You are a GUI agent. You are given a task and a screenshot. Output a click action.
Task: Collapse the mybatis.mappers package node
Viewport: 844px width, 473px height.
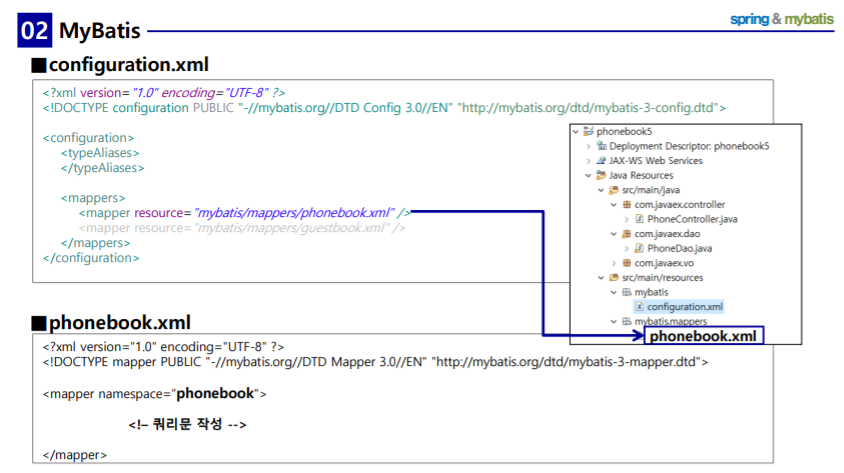tap(614, 321)
